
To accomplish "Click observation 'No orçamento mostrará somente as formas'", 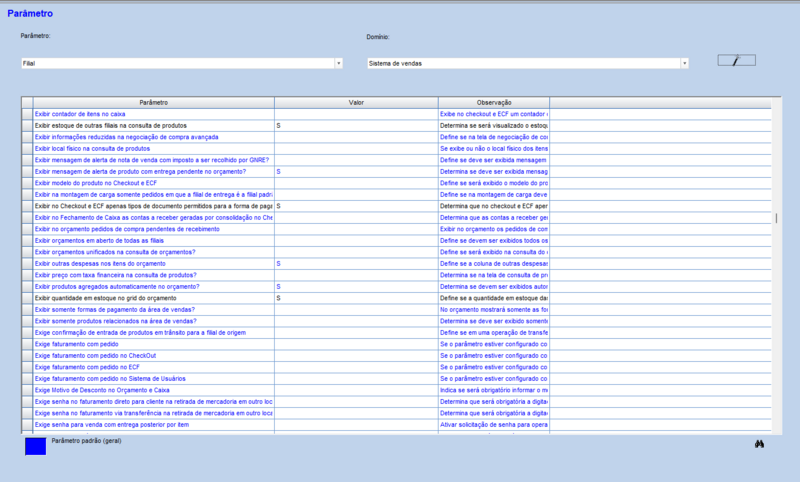I will 494,310.
